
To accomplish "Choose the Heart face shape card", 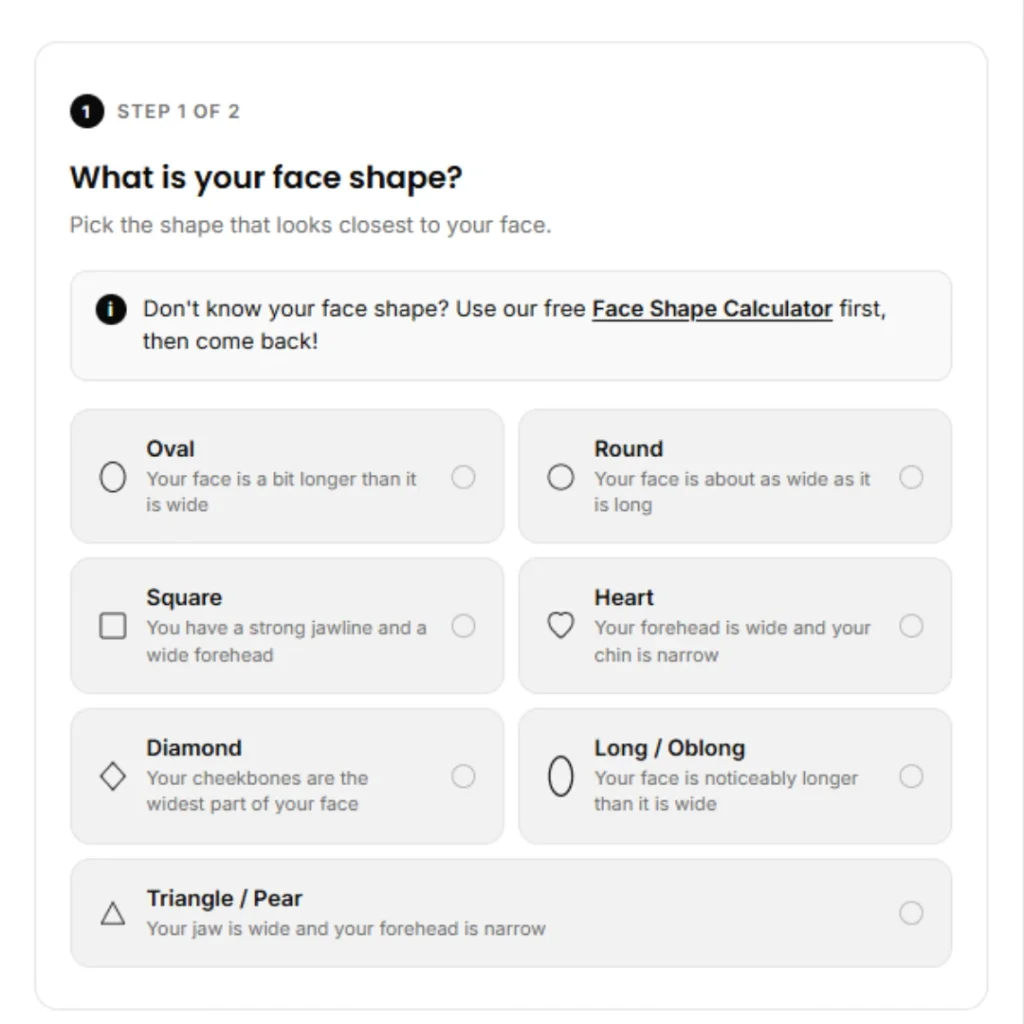I will (735, 625).
